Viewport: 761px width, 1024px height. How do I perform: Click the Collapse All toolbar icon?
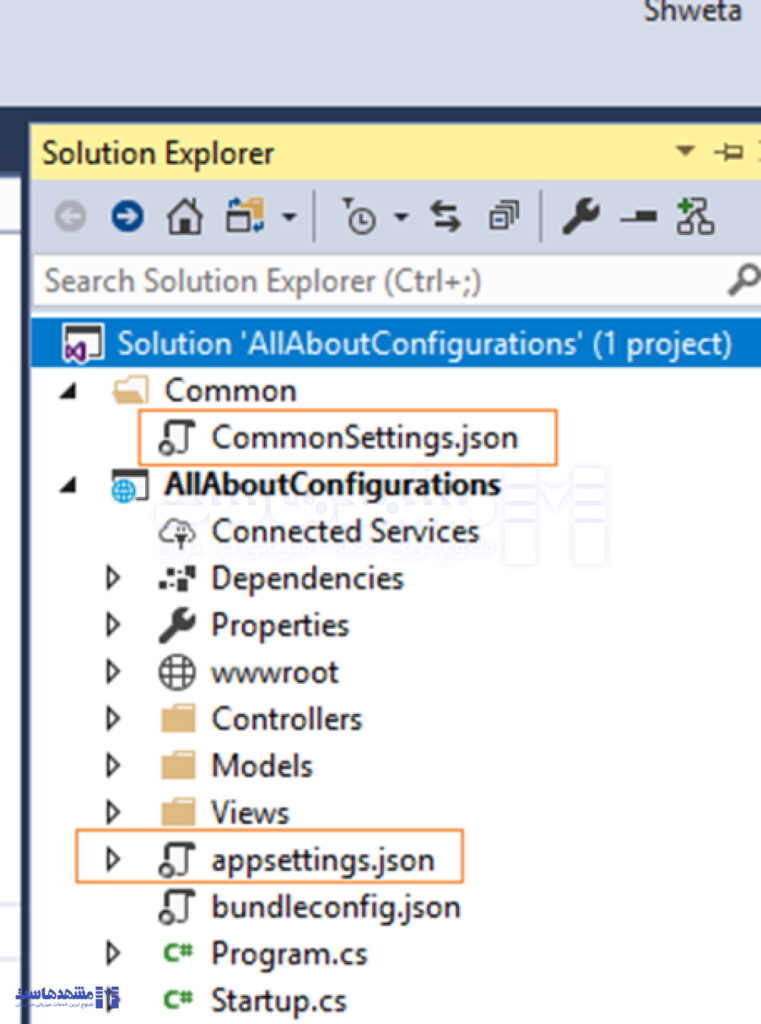click(502, 216)
